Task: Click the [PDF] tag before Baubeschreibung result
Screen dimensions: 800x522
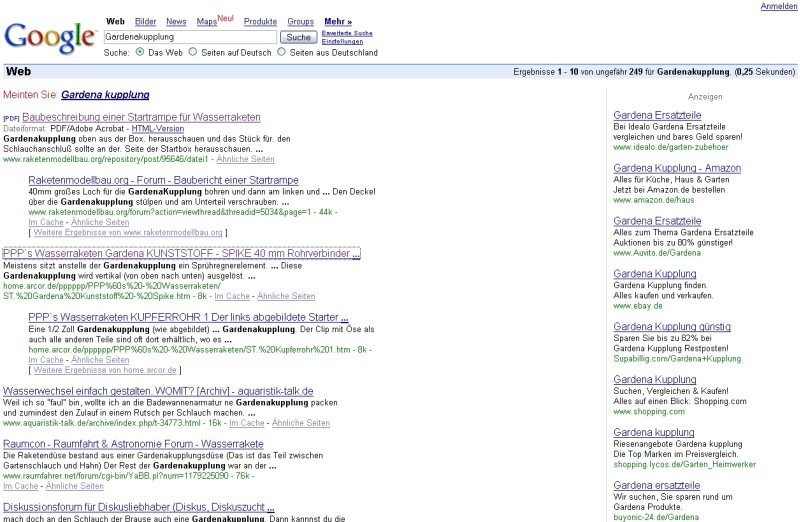Action: [11, 118]
